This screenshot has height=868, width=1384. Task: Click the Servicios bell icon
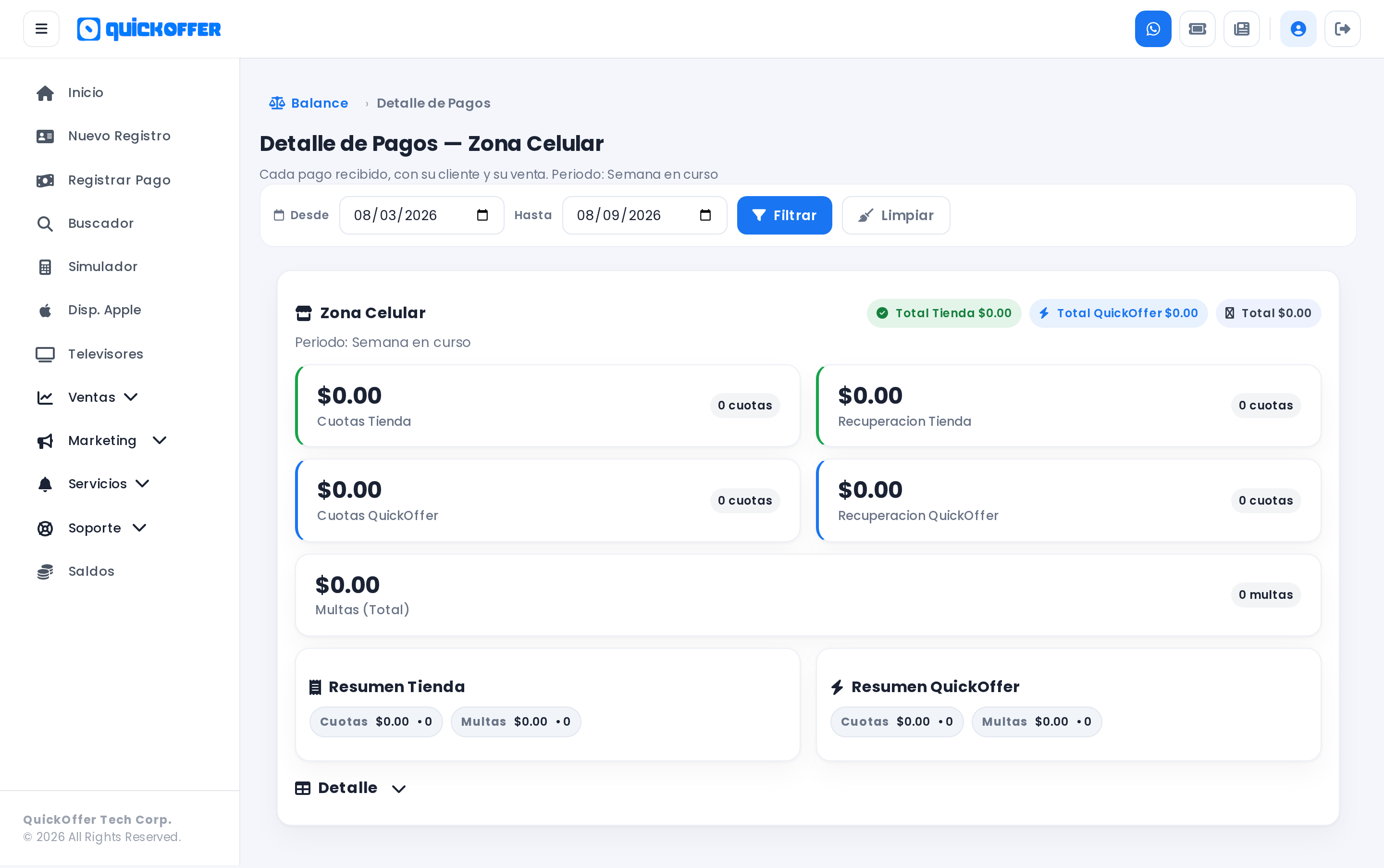click(45, 484)
